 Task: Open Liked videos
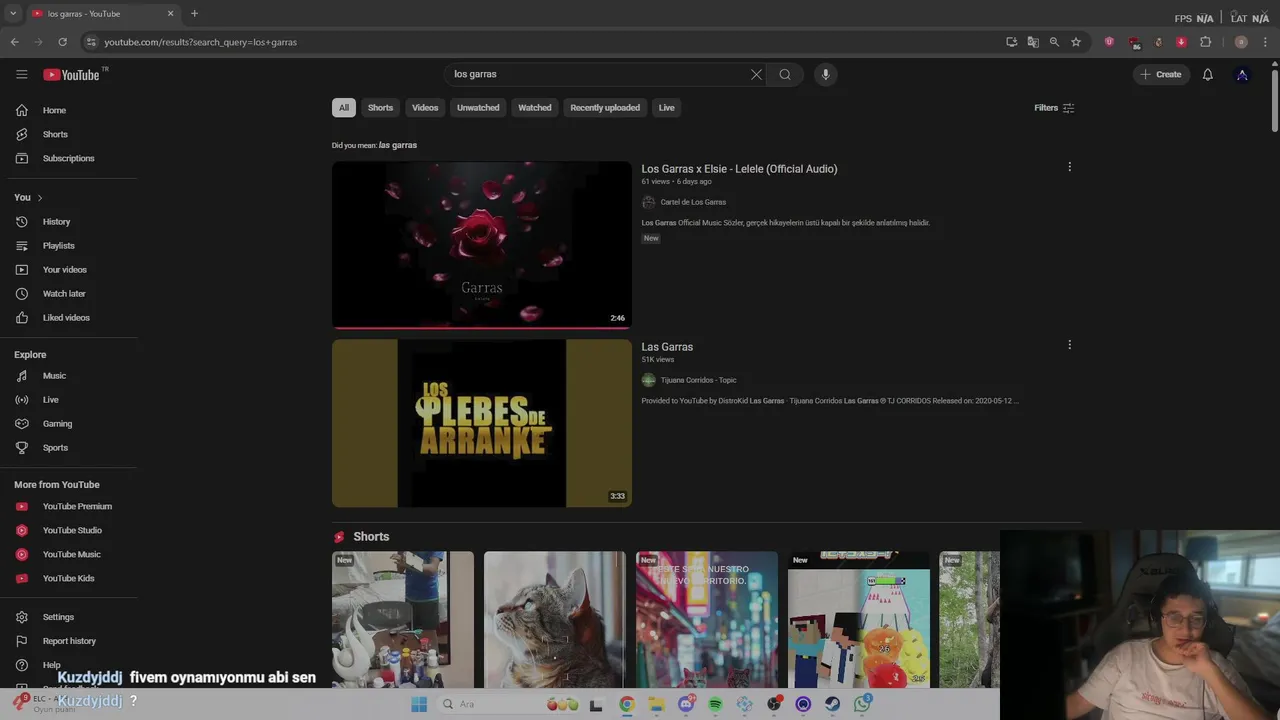68,317
